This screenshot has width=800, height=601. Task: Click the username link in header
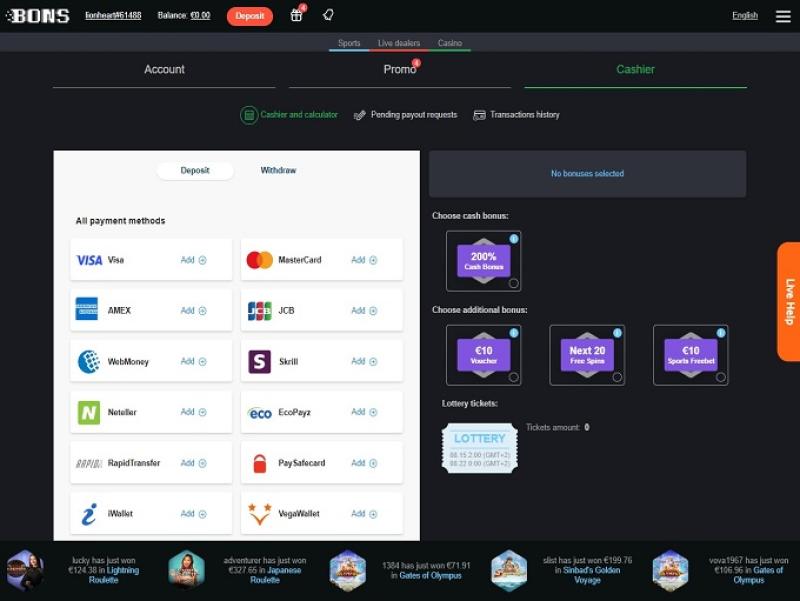[113, 15]
